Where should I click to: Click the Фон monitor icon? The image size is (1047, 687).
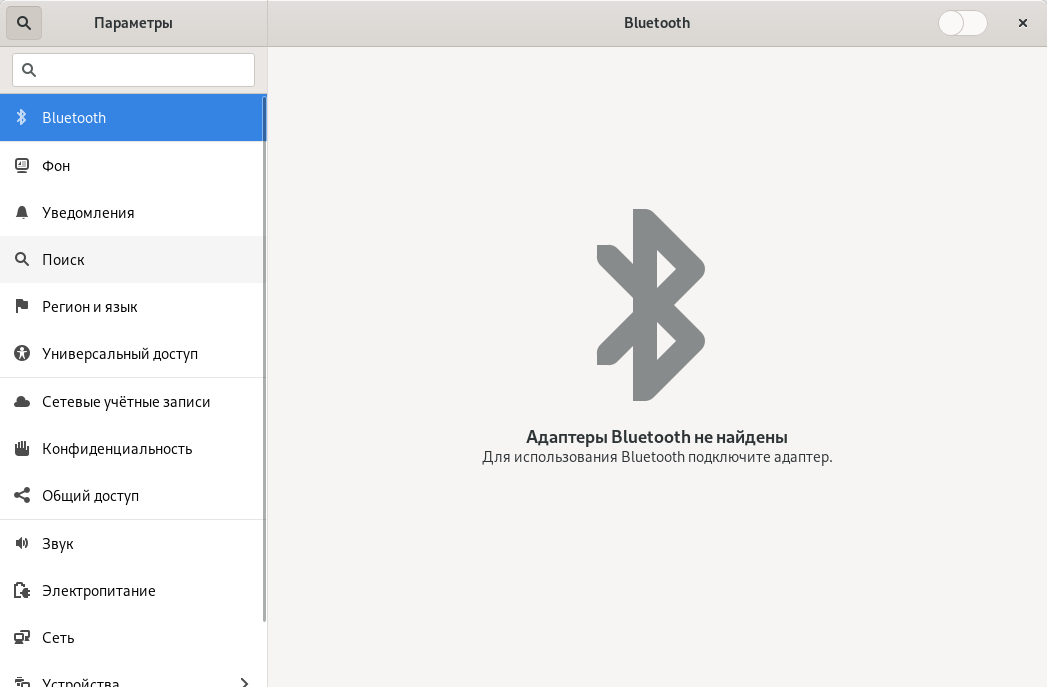coord(21,166)
